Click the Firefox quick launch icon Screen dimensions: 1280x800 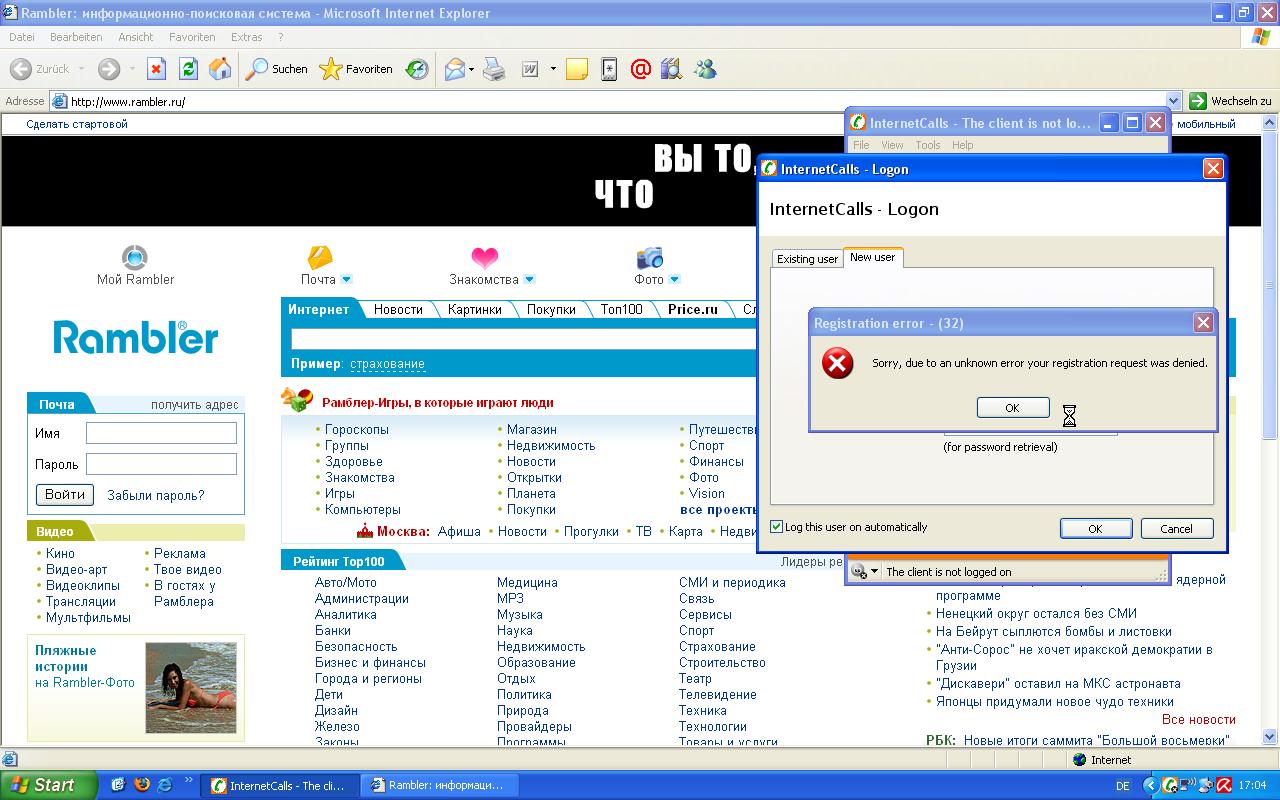click(x=142, y=785)
